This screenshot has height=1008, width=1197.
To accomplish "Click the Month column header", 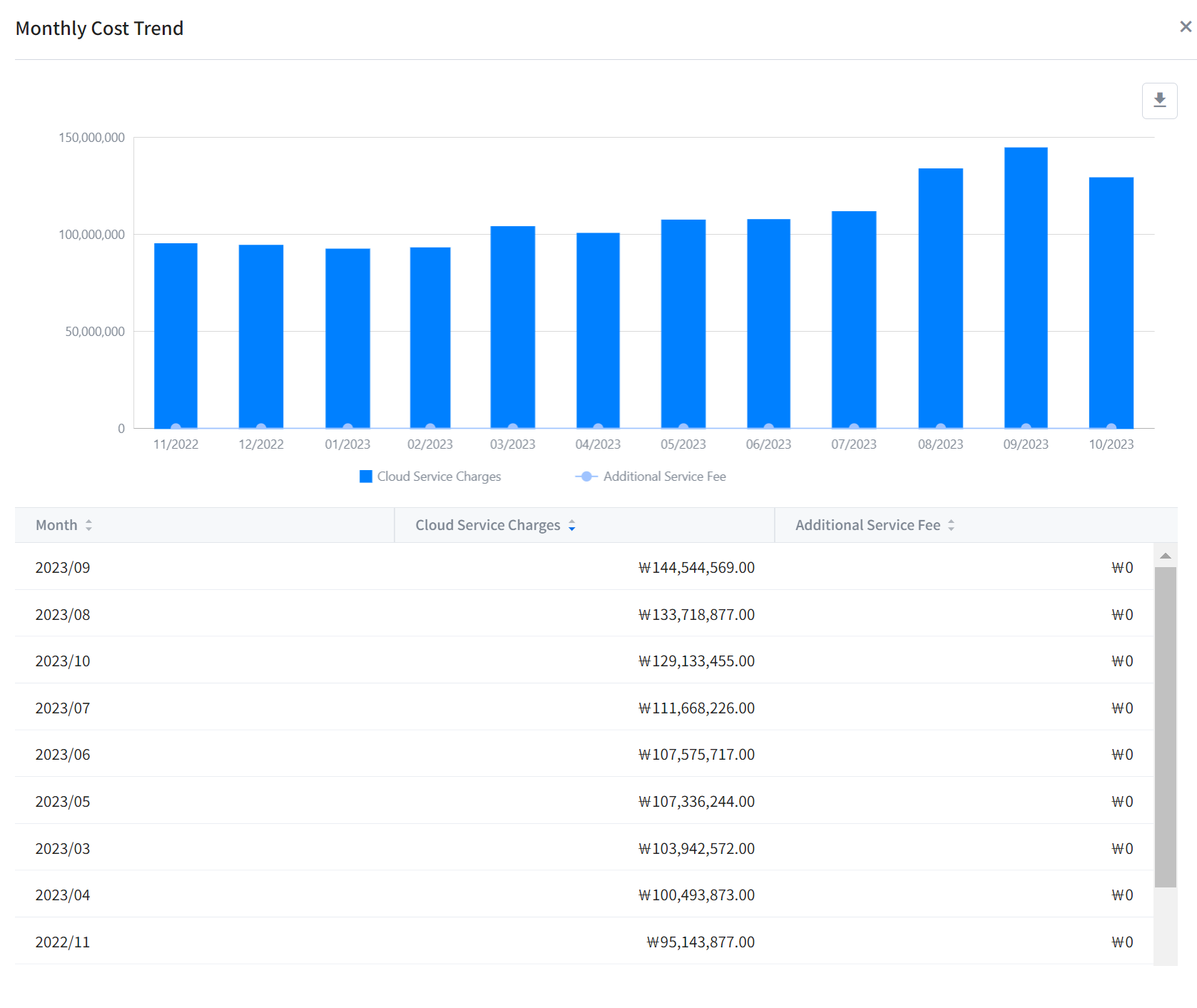I will click(57, 525).
